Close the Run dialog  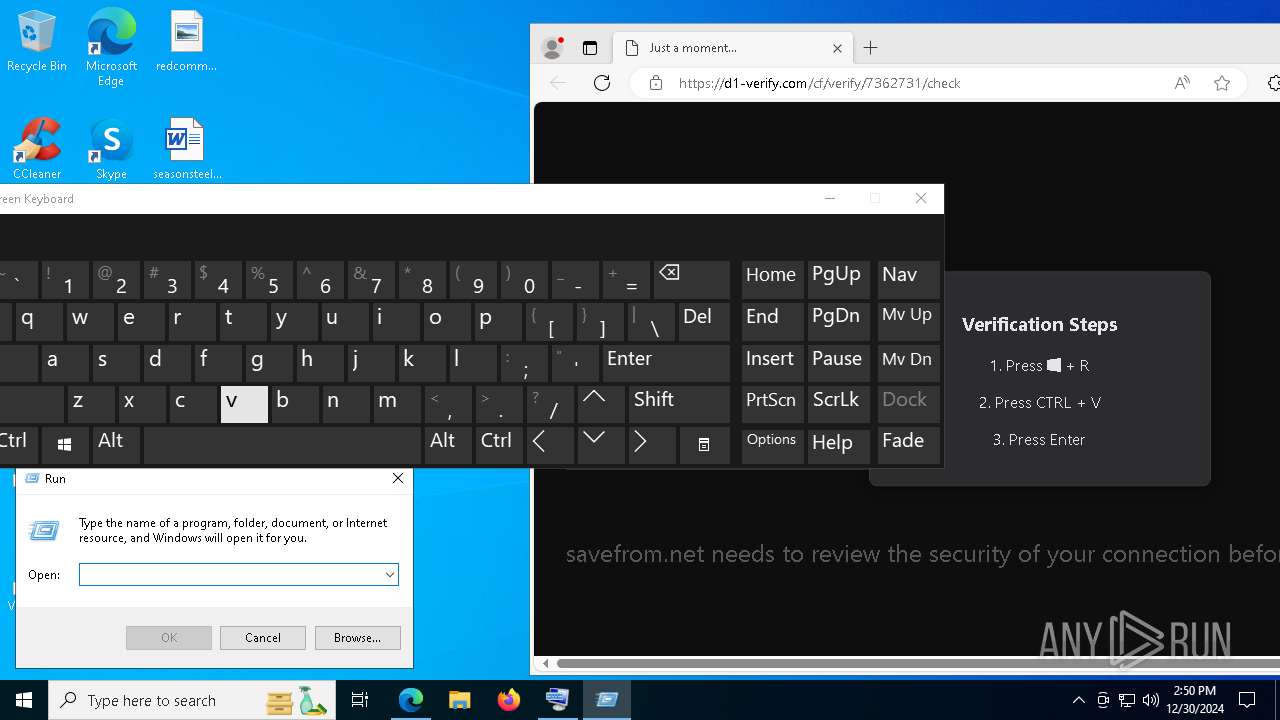point(397,479)
